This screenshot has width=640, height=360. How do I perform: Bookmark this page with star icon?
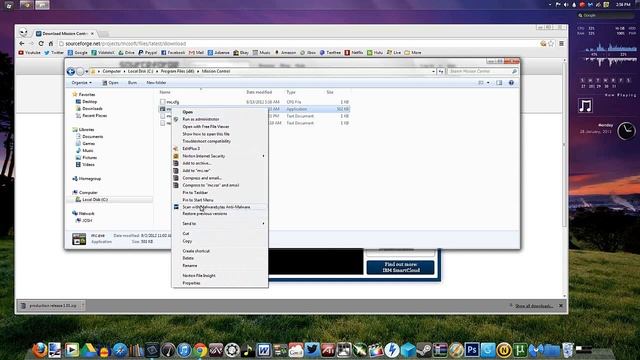click(551, 43)
